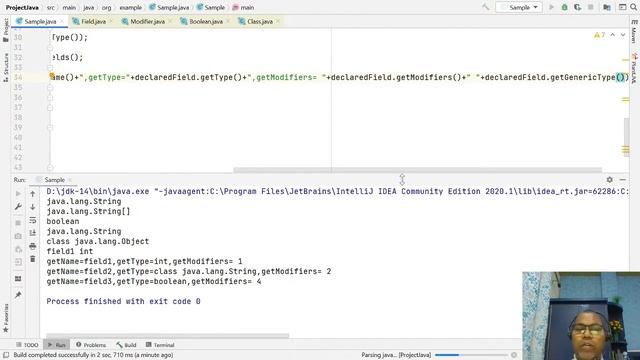Click the Stop icon in top toolbar
640x360 pixels.
point(591,7)
